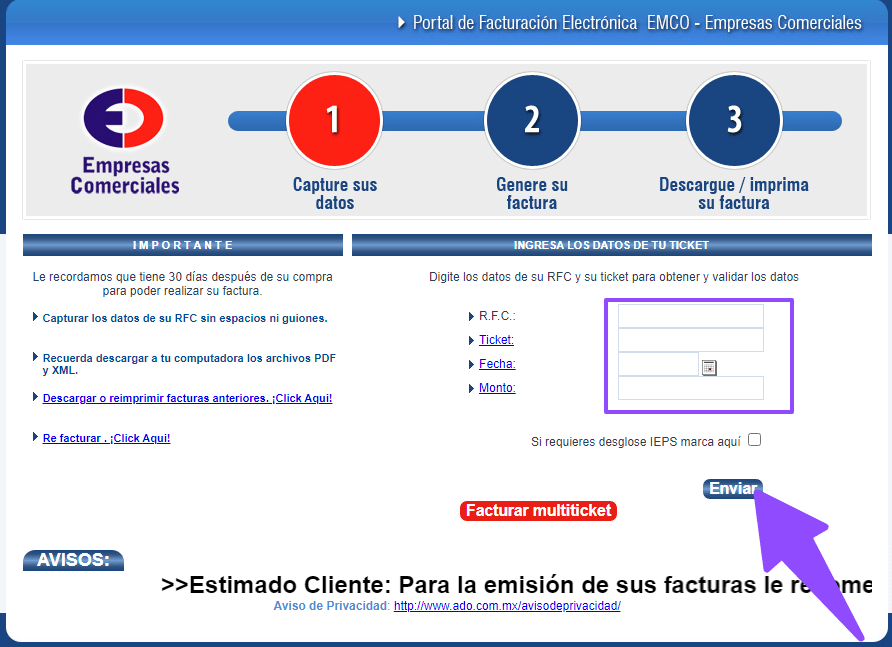Viewport: 892px width, 647px height.
Task: Open the Monto help link
Action: [x=497, y=388]
